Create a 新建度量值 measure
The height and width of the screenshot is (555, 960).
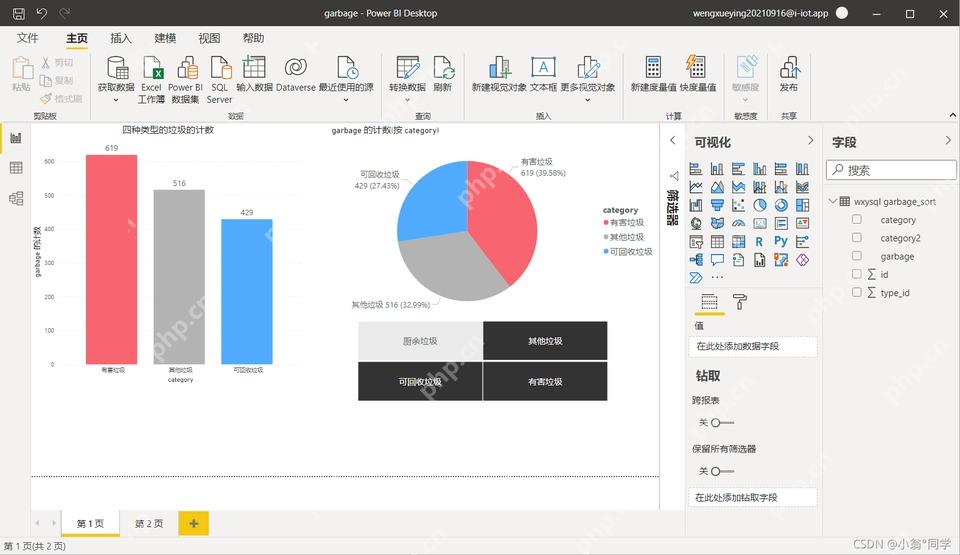click(653, 74)
